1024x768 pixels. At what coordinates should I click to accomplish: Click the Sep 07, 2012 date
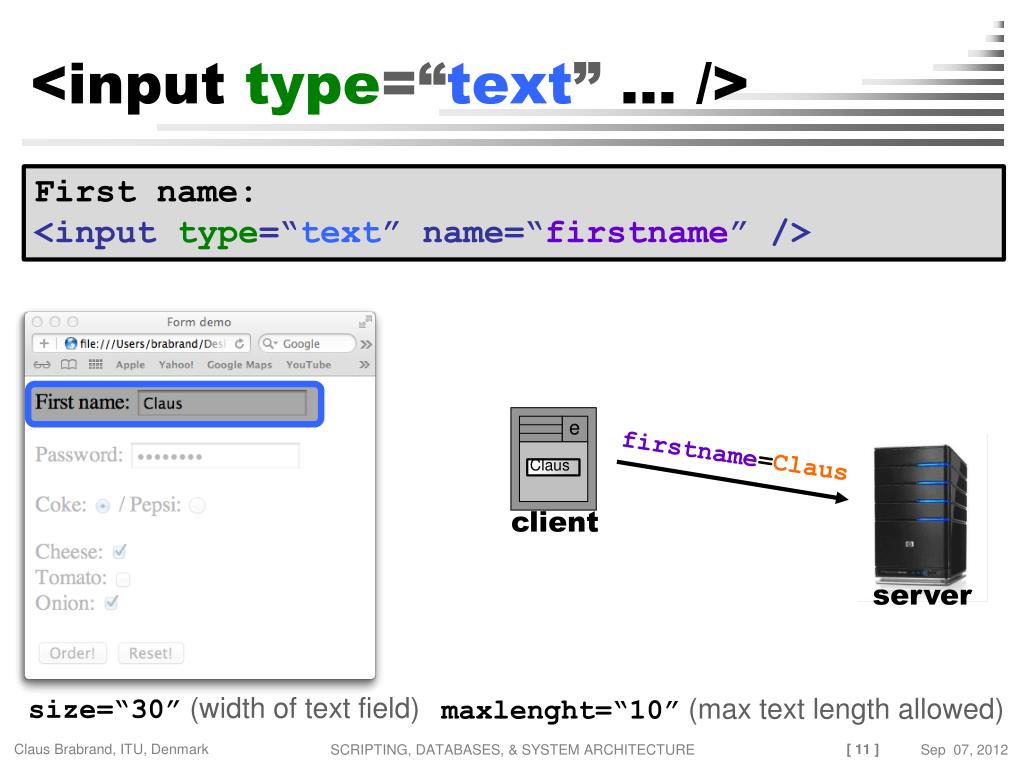pyautogui.click(x=964, y=750)
